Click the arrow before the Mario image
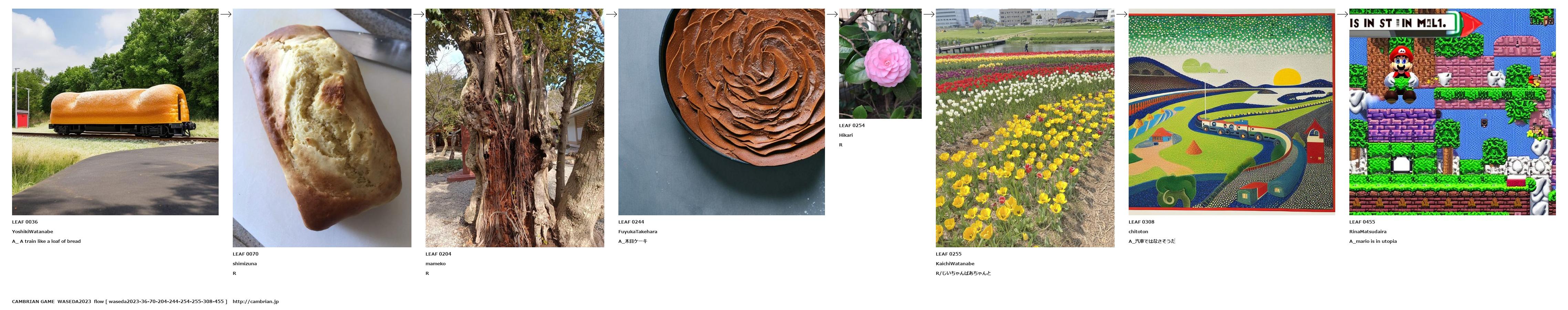The image size is (1568, 310). 1342,14
